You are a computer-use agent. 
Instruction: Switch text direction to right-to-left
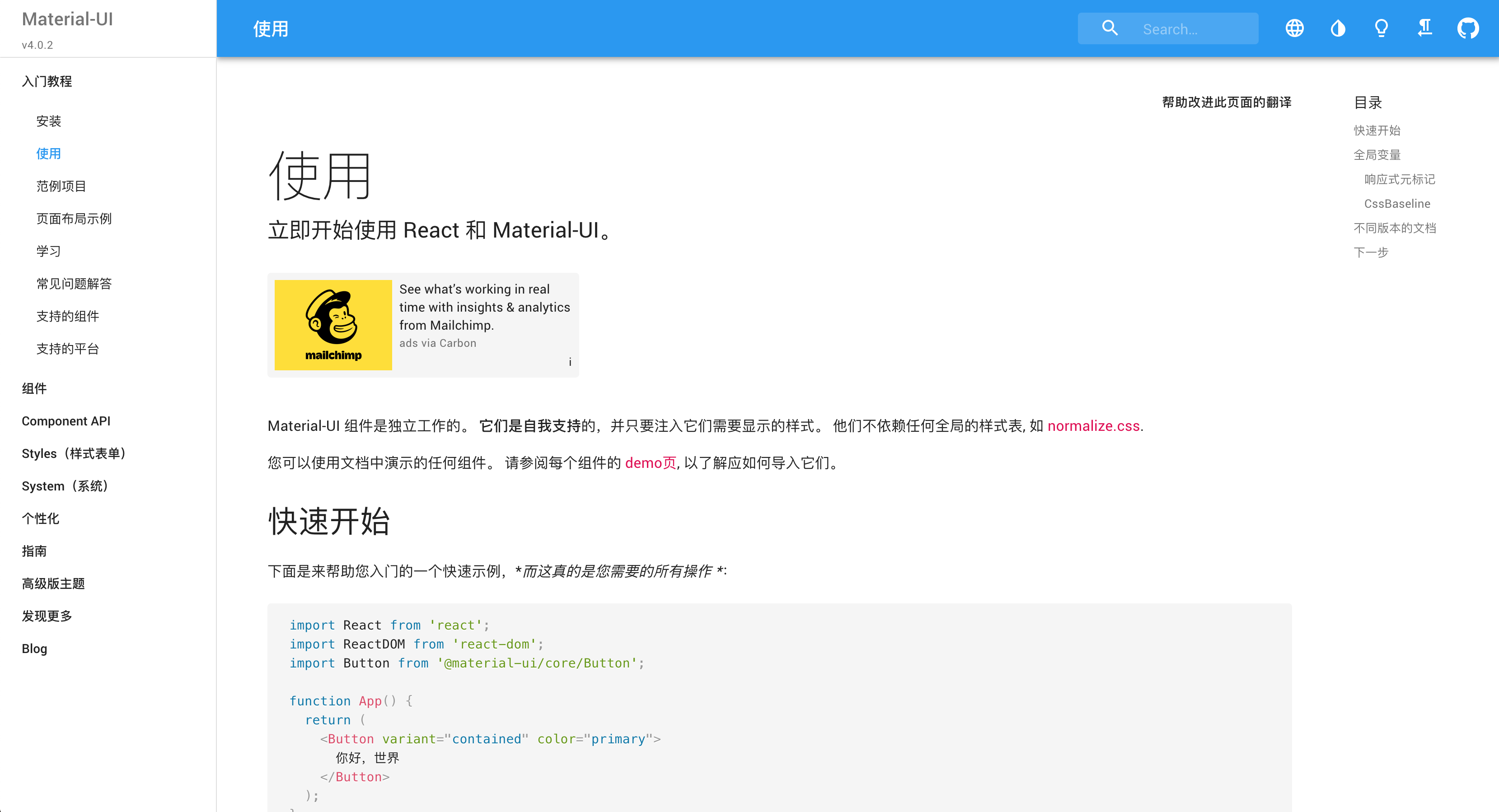pos(1424,28)
